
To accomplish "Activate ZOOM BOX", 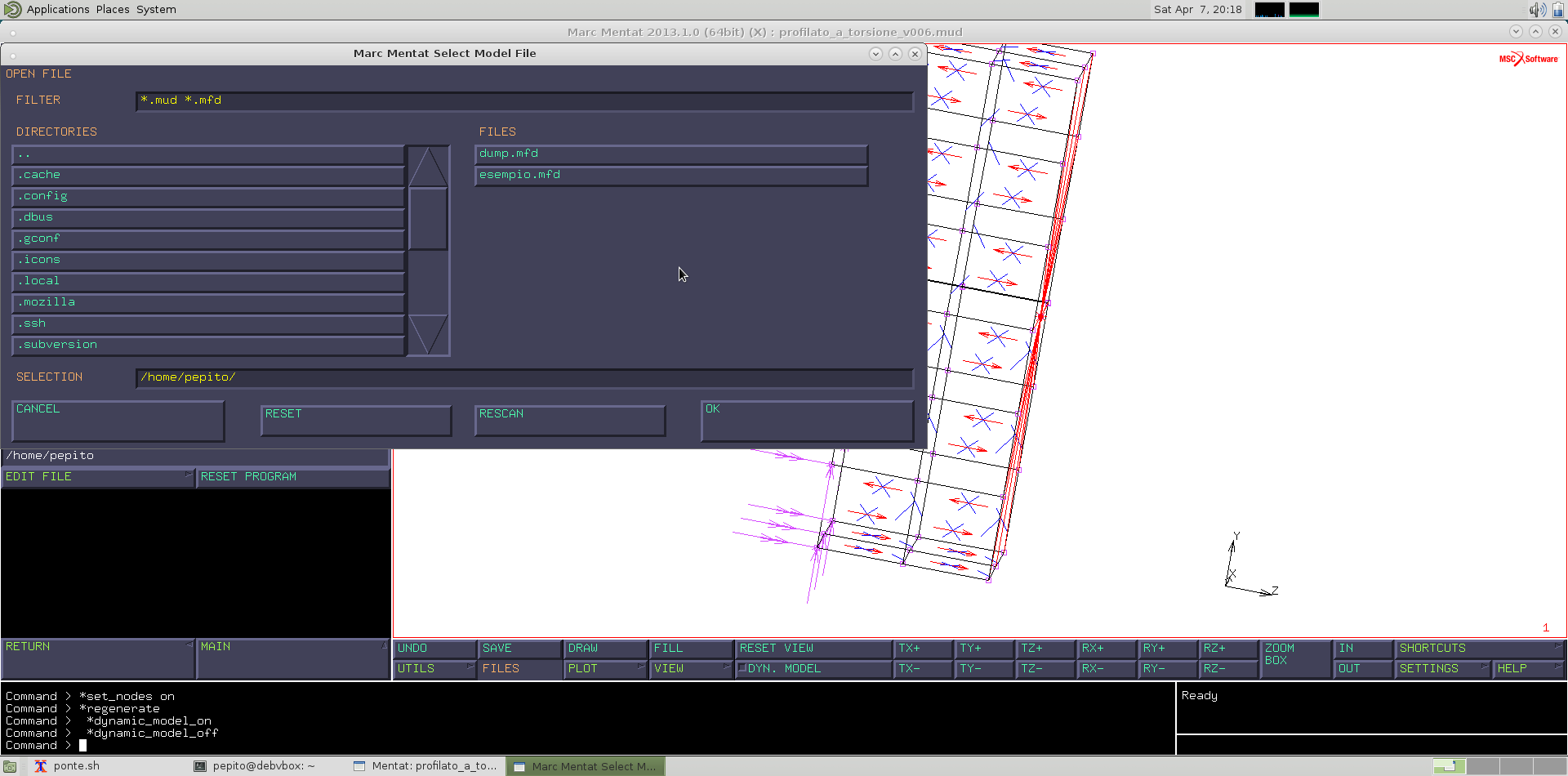I will (1295, 658).
